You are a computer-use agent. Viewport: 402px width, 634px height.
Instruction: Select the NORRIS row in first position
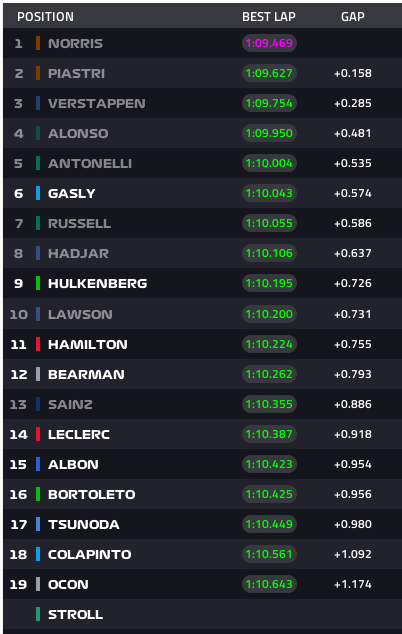point(202,43)
